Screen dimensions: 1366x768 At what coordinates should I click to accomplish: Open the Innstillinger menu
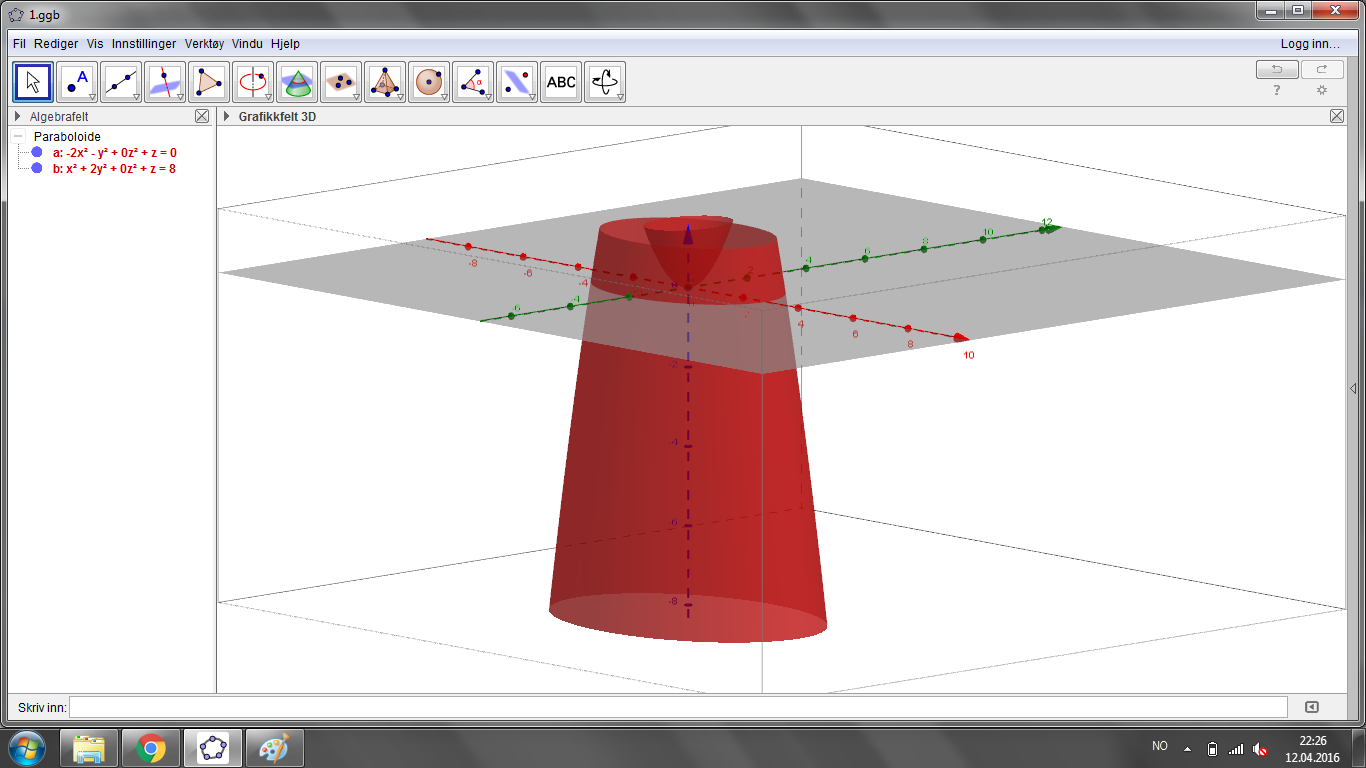click(x=144, y=44)
